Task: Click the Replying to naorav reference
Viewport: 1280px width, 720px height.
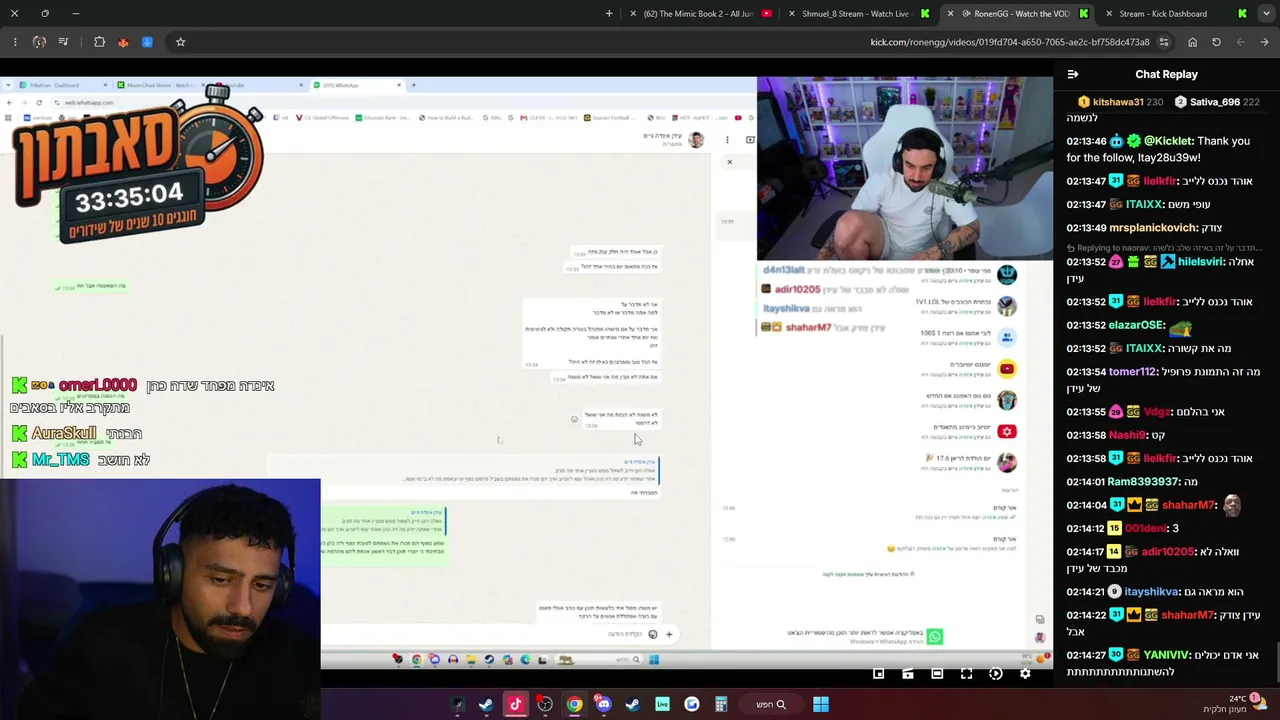Action: coord(1165,248)
